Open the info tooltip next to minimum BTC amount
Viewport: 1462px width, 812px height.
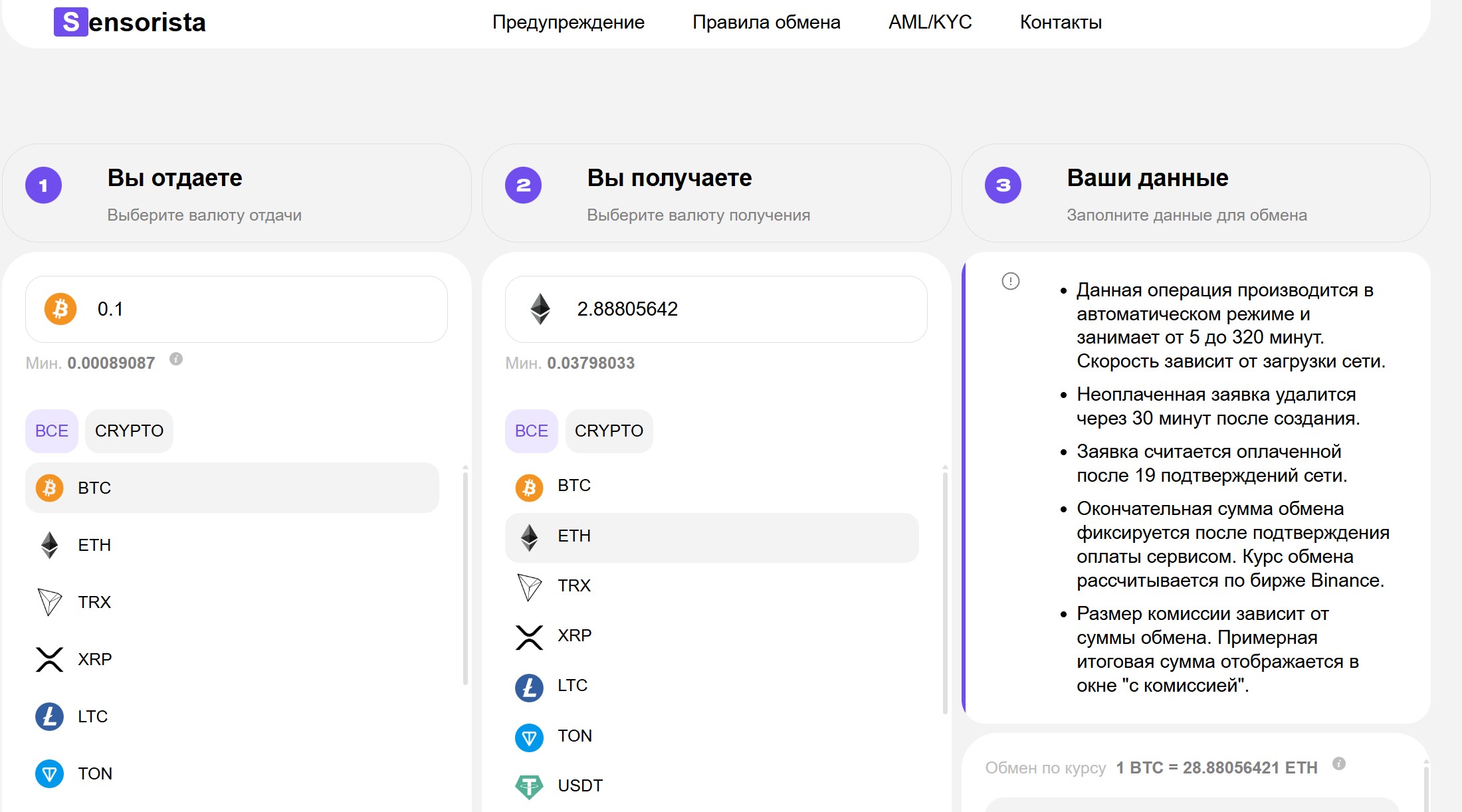[x=175, y=359]
